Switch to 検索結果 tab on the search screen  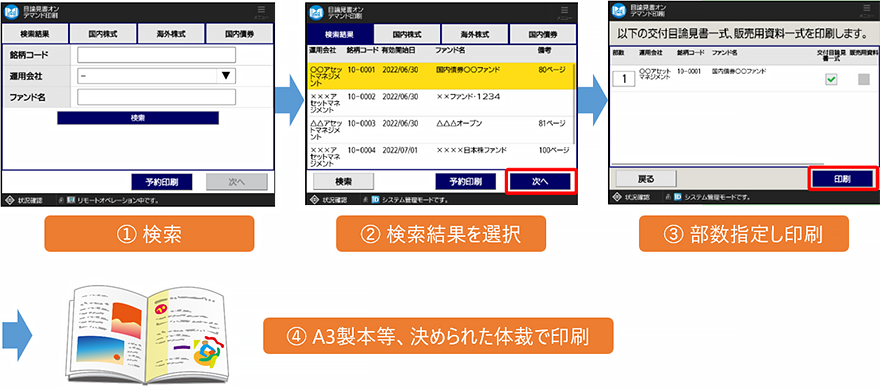[35, 34]
